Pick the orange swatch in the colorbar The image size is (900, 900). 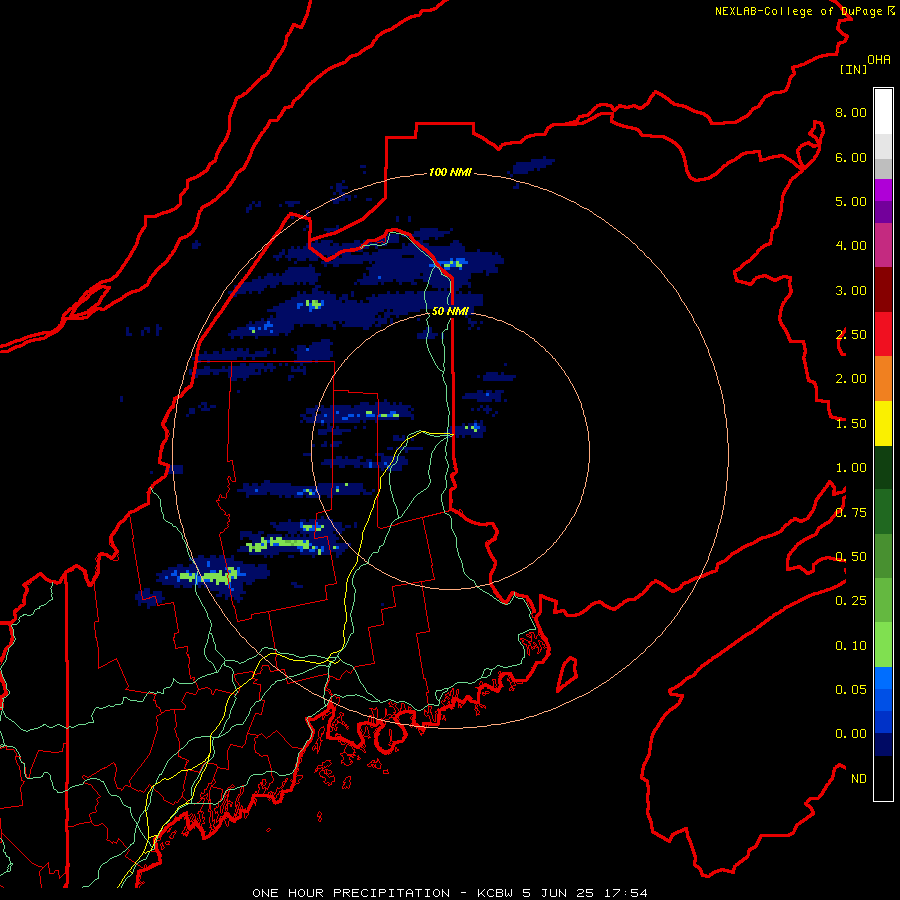pyautogui.click(x=883, y=379)
